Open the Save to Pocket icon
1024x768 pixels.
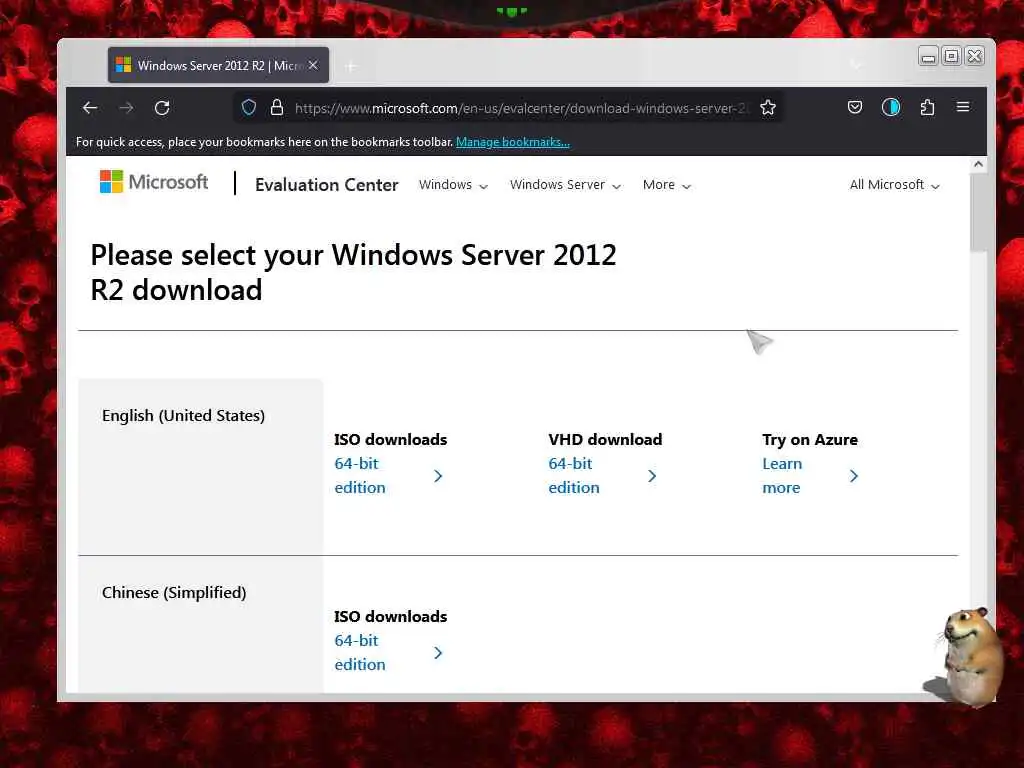click(855, 107)
